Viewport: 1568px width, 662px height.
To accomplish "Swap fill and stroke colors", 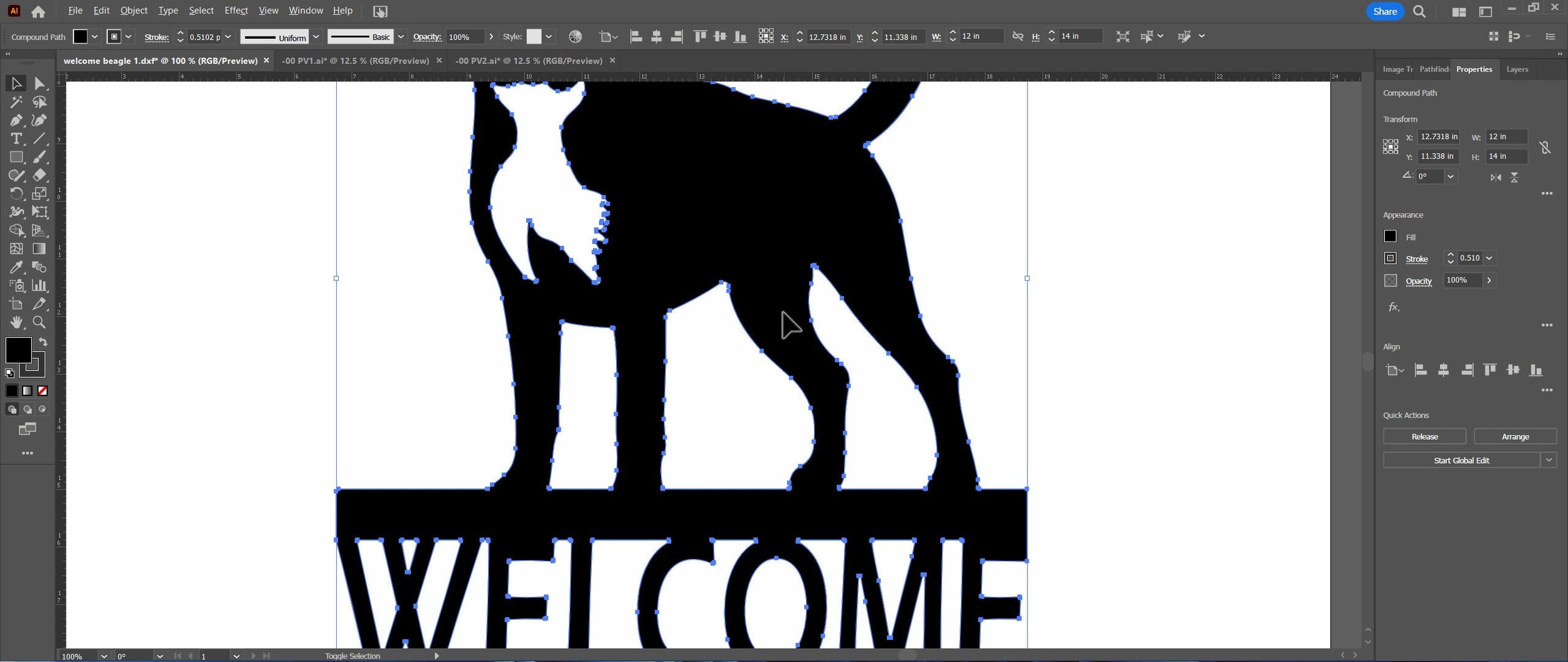I will pos(43,342).
